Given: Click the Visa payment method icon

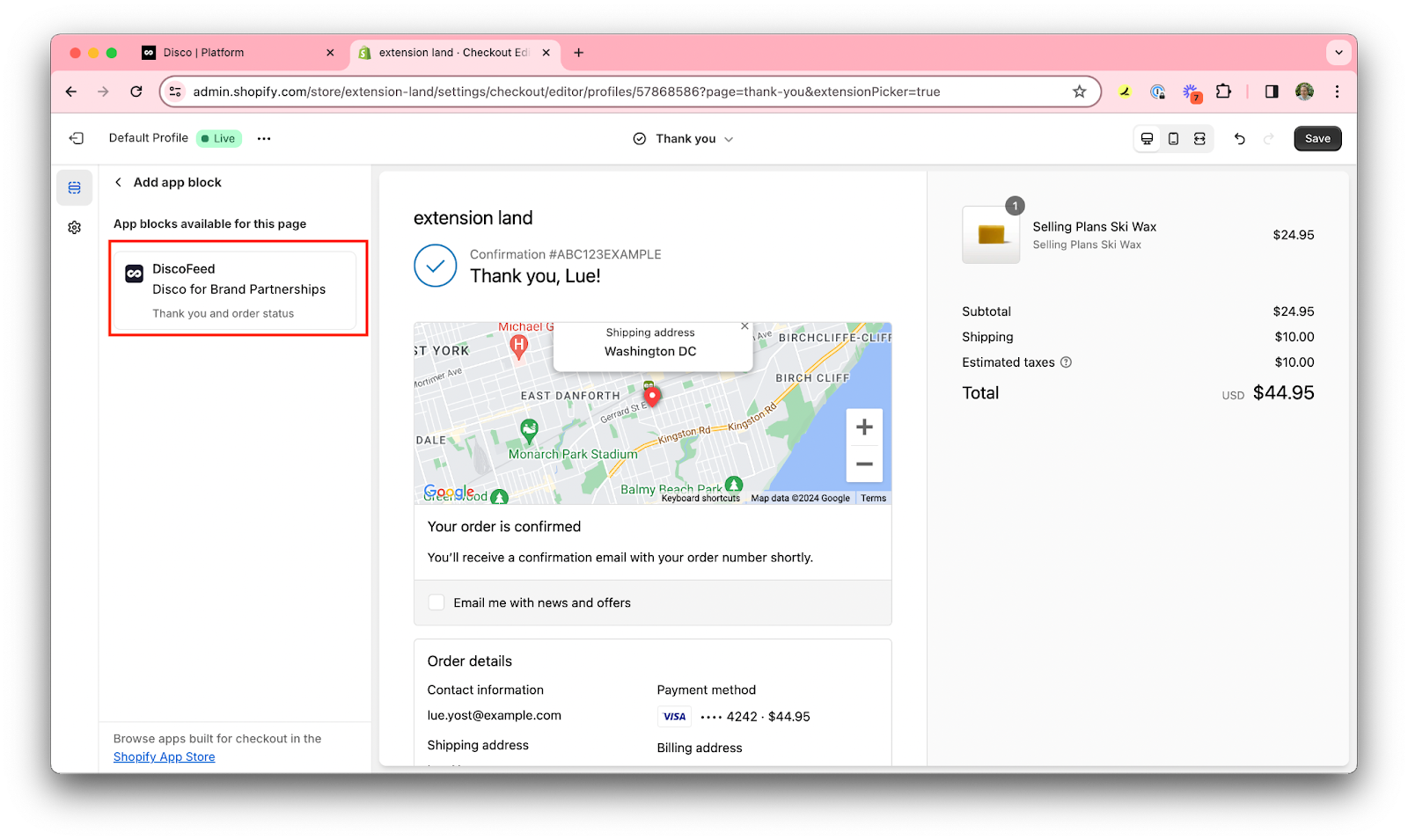Looking at the screenshot, I should [674, 717].
